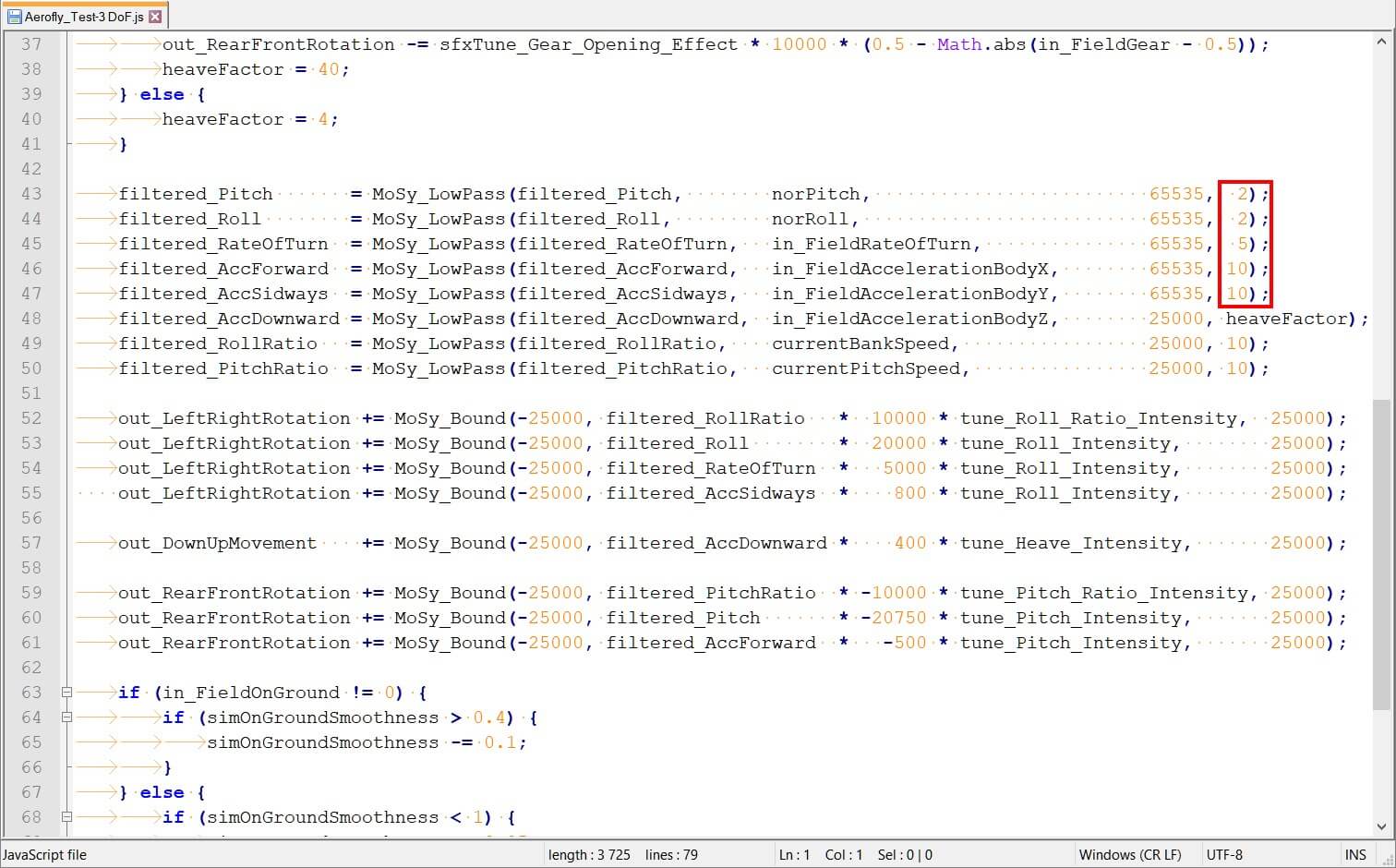Click 'Windows (CR LF)' line ending indicator
1396x868 pixels.
1130,855
